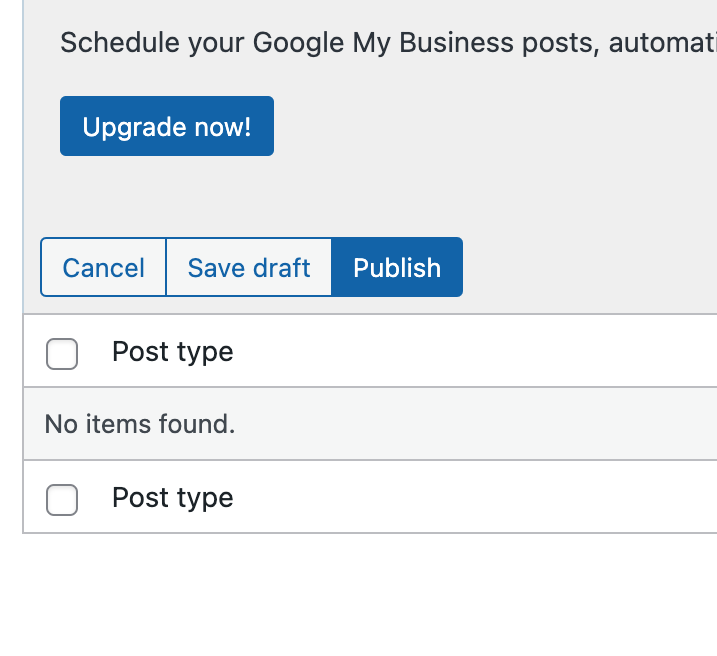Select the upper Post type heading
Screen dimensions: 717x656
tap(172, 352)
